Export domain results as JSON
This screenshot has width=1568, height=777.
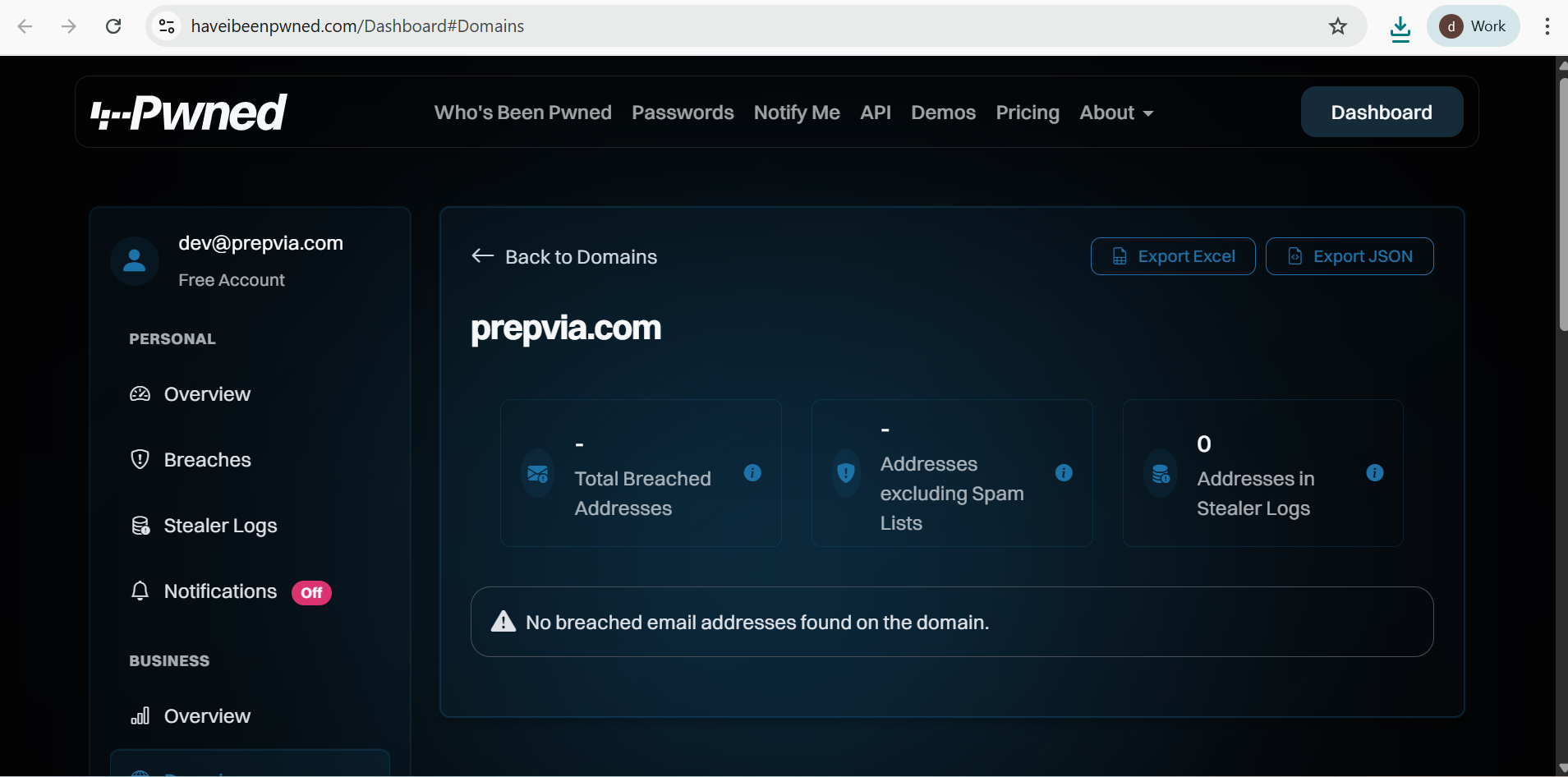tap(1350, 256)
